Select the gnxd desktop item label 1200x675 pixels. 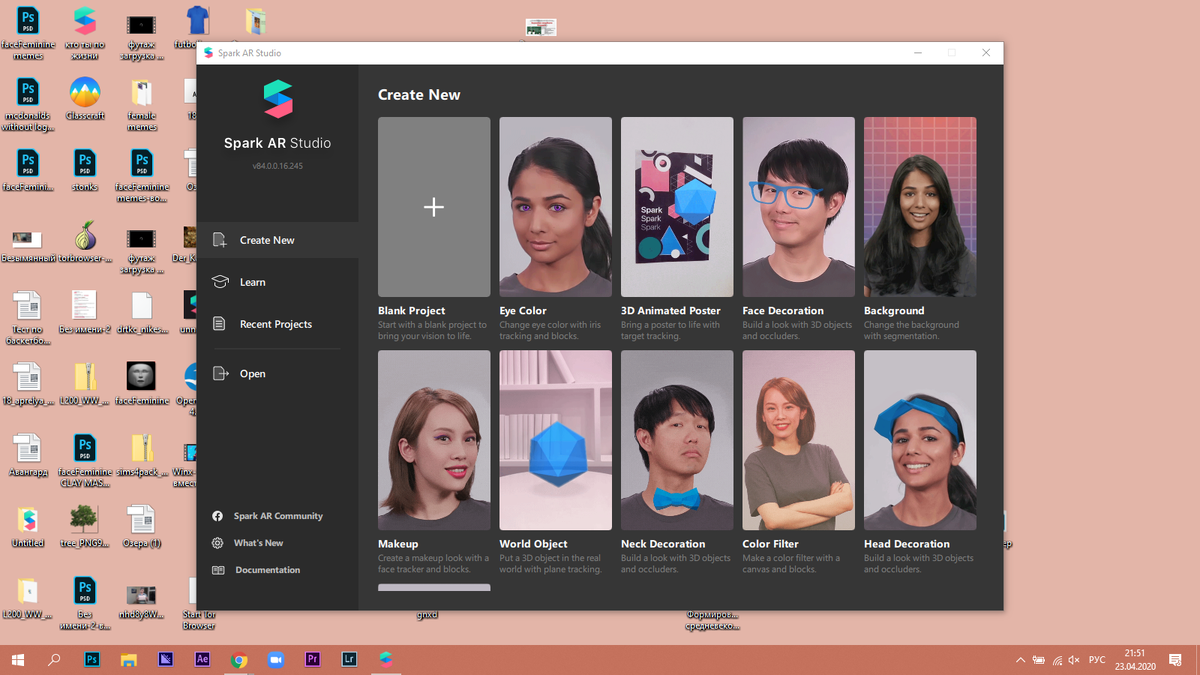pos(428,615)
